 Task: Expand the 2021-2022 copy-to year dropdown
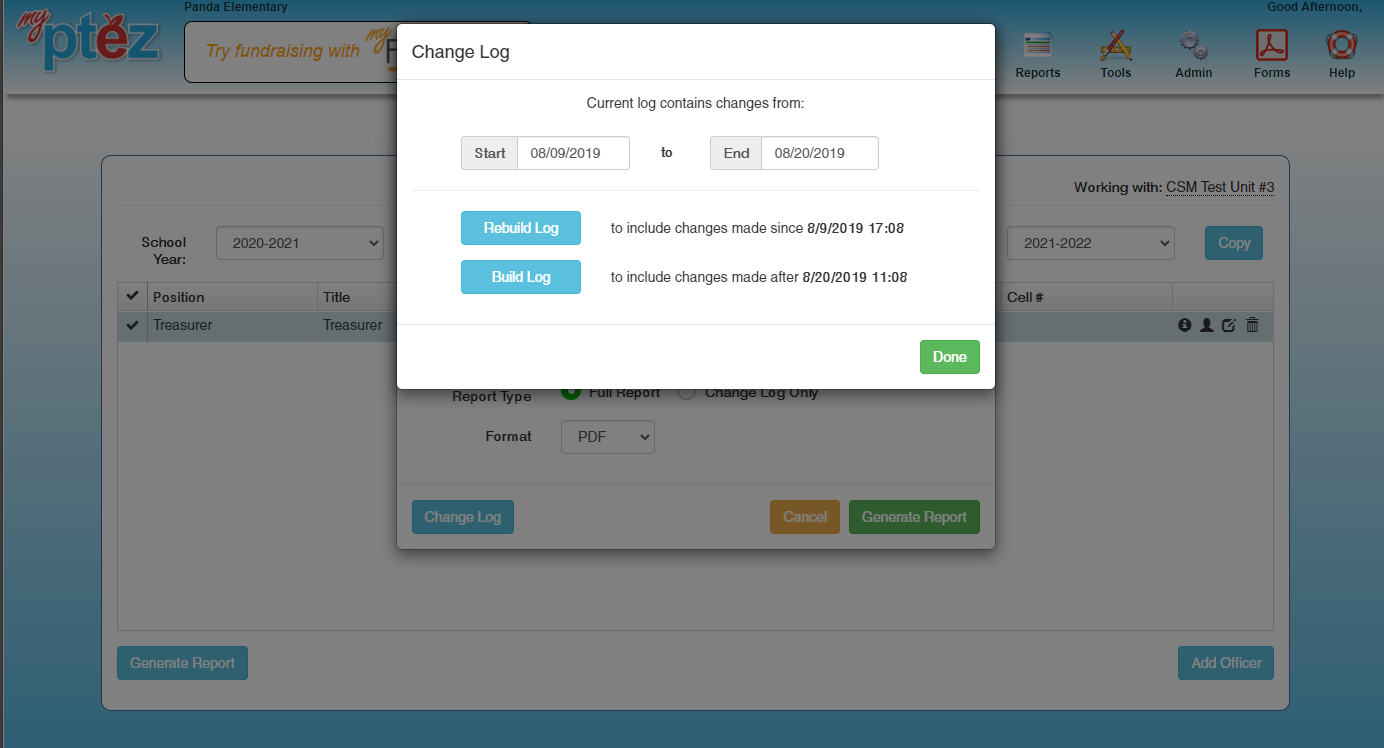click(x=1090, y=243)
